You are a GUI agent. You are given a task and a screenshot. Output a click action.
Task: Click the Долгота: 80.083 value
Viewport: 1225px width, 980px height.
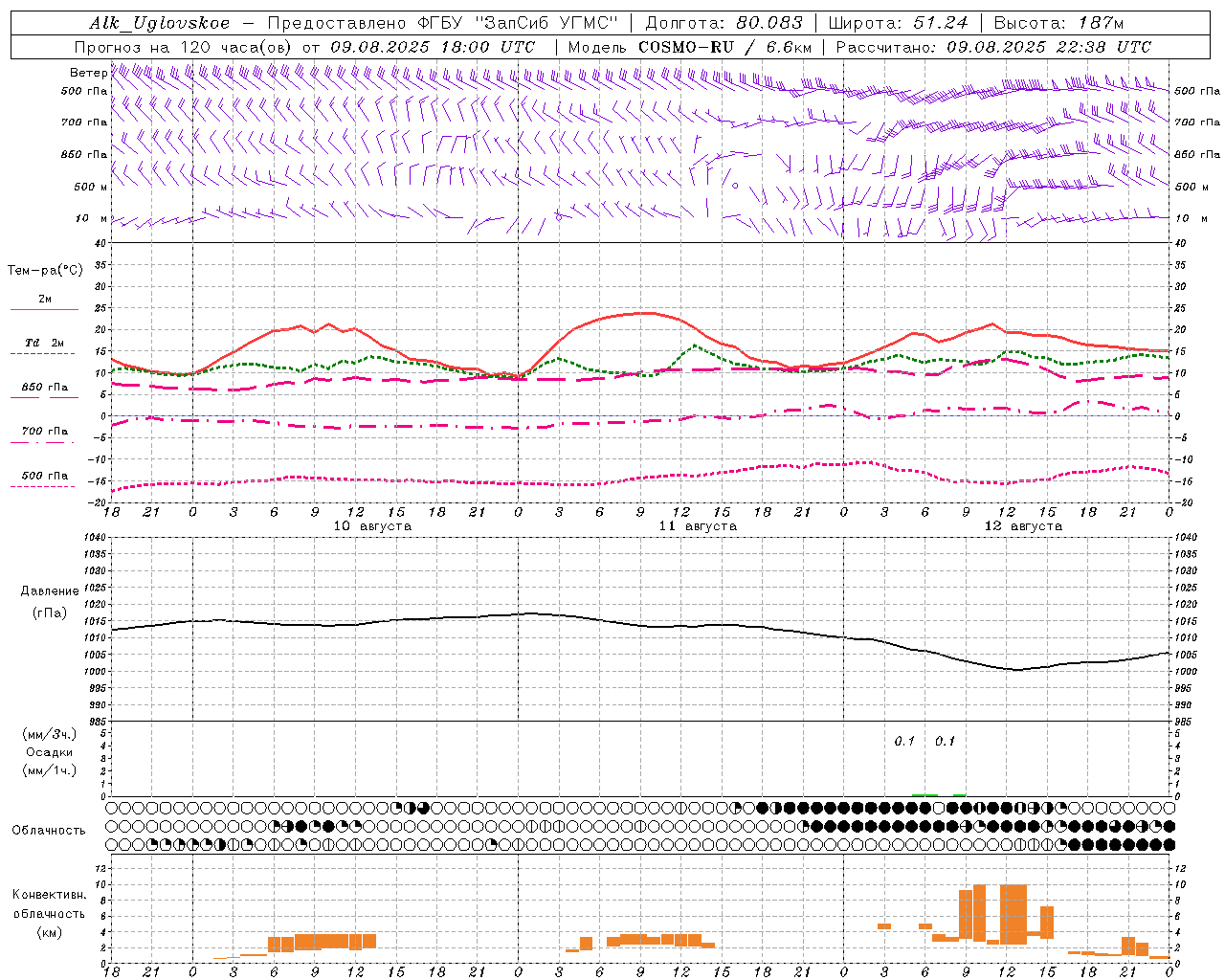coord(724,23)
